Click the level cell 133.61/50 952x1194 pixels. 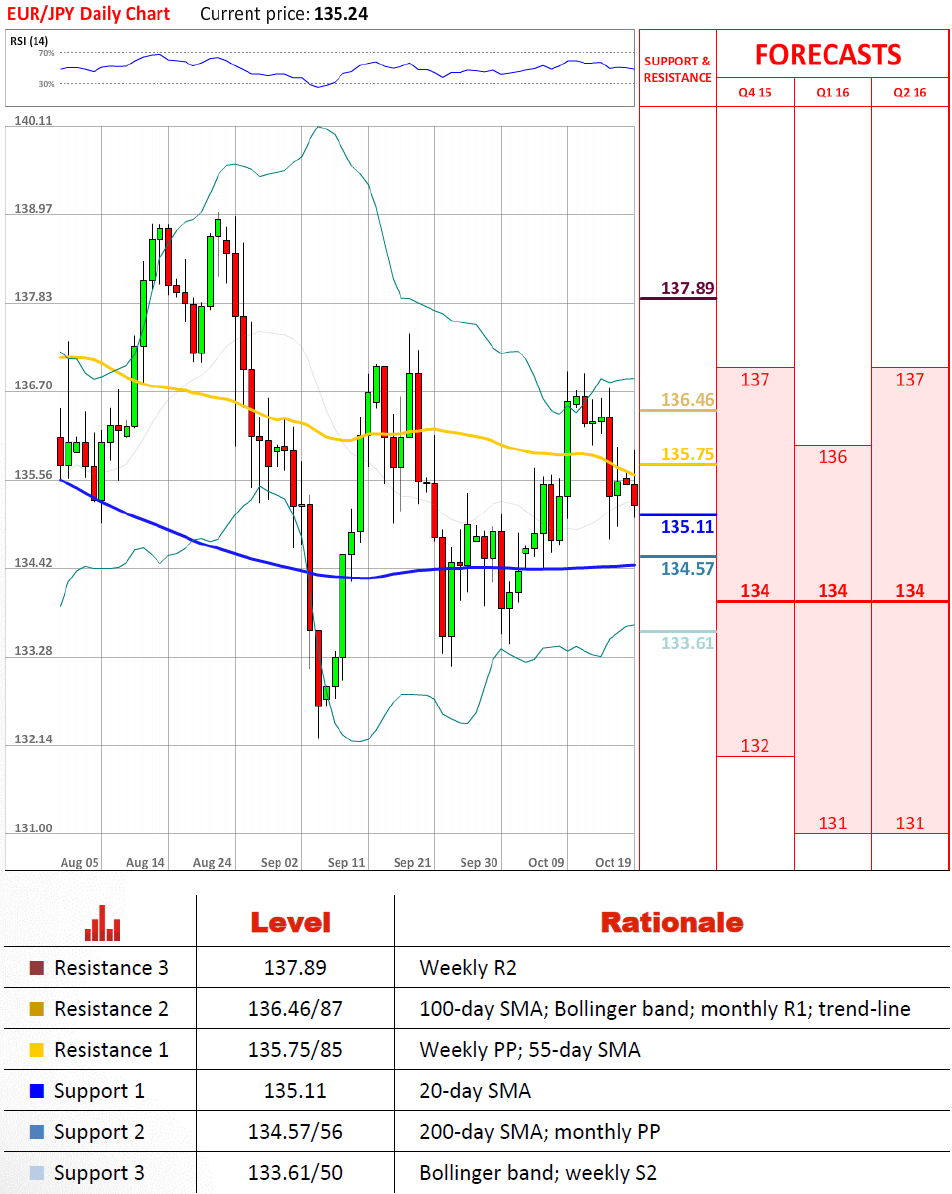click(x=295, y=1173)
